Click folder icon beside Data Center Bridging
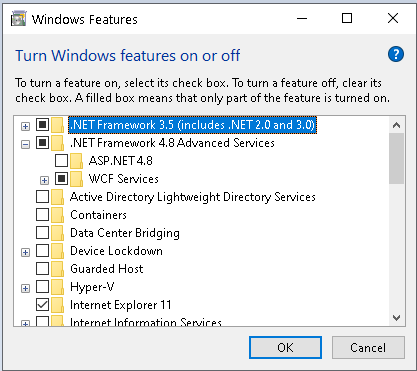Viewport: 417px width, 371px height. tap(58, 233)
